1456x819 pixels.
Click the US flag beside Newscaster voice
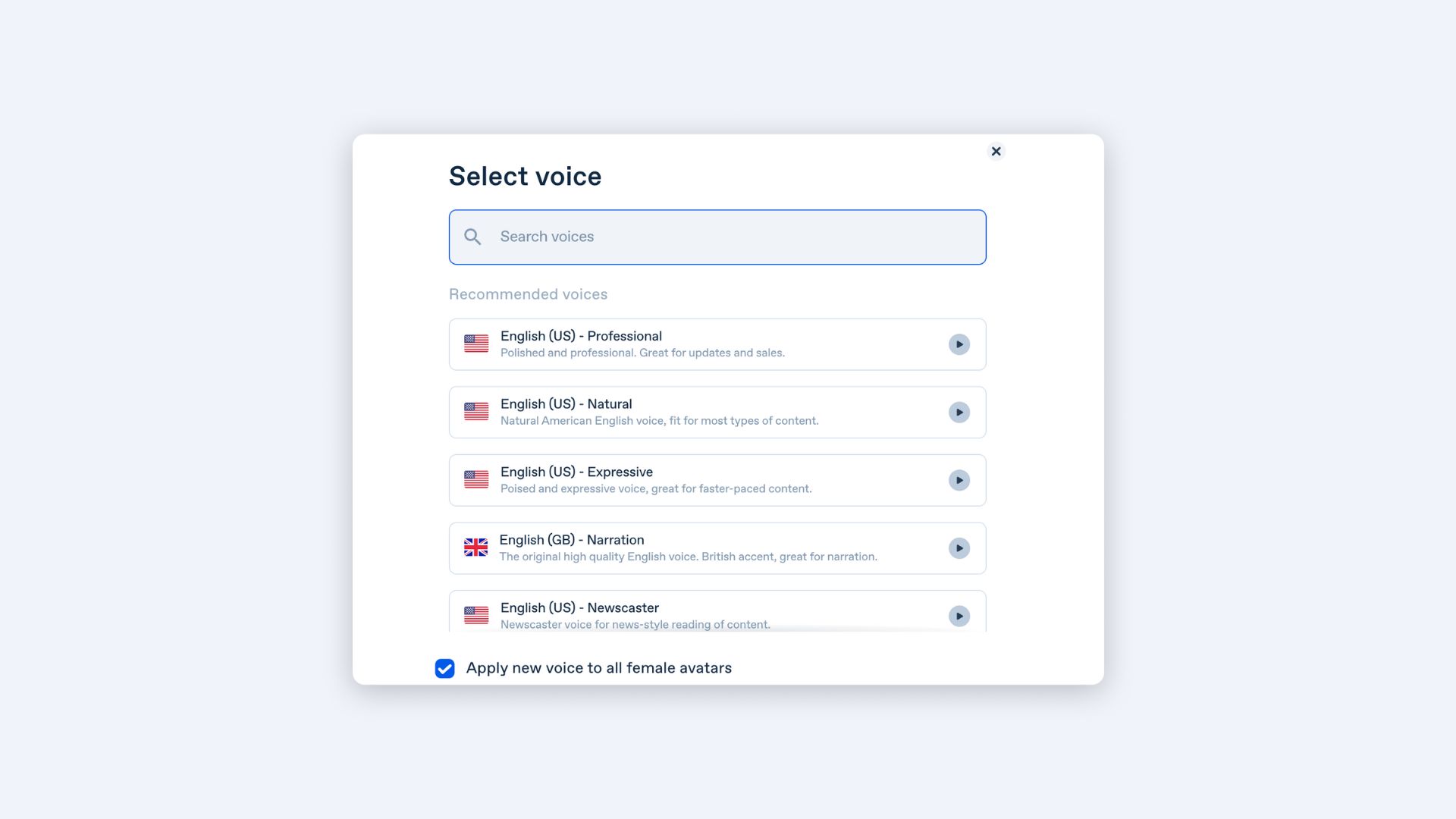coord(476,615)
